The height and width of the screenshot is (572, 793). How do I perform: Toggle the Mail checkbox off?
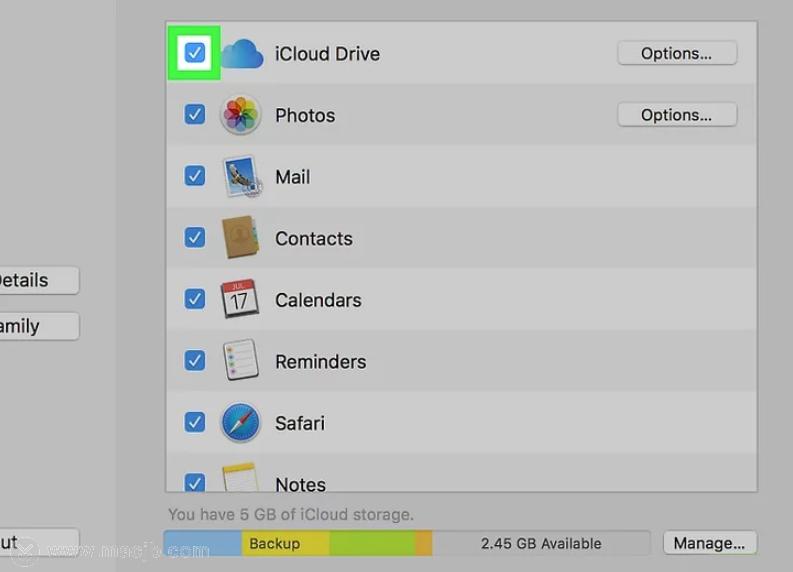pyautogui.click(x=195, y=176)
